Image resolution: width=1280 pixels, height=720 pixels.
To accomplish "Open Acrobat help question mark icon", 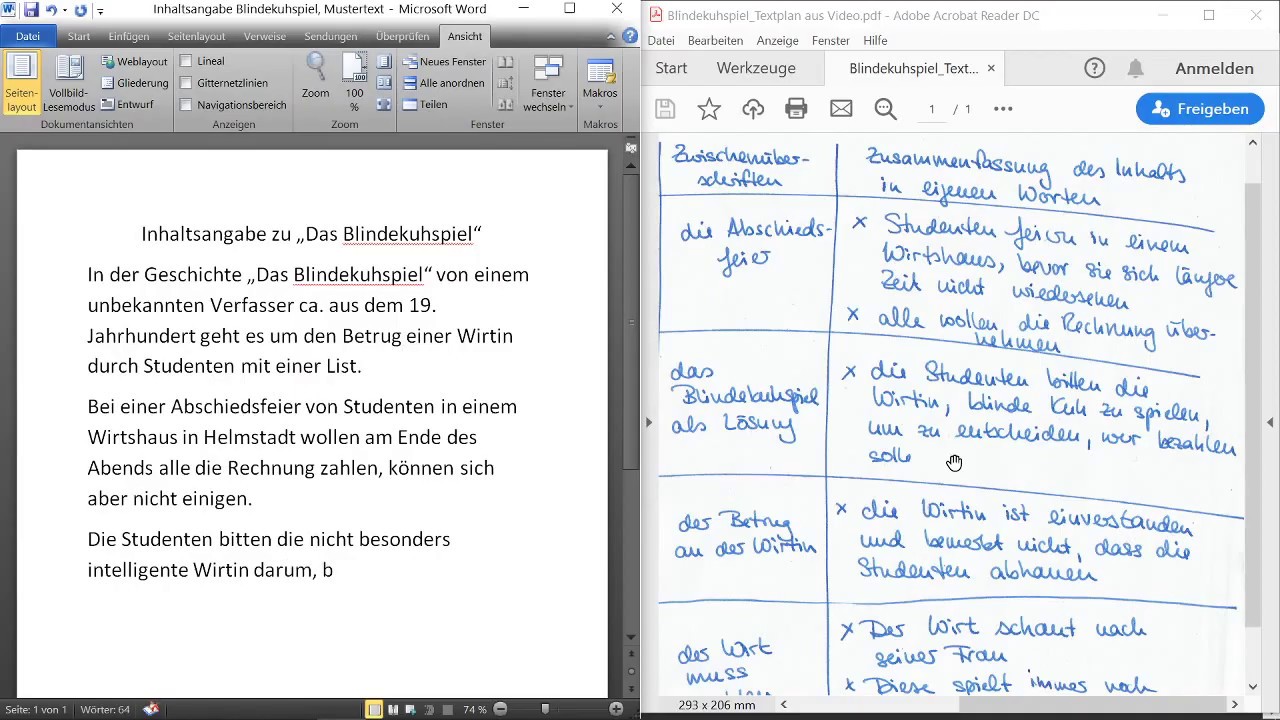I will click(x=1095, y=68).
